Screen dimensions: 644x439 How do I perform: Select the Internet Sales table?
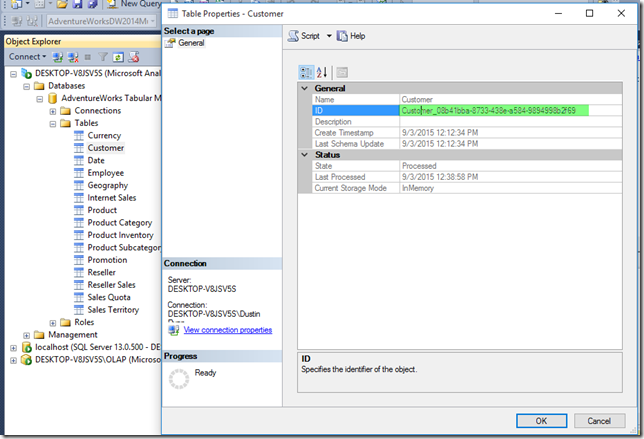(112, 198)
